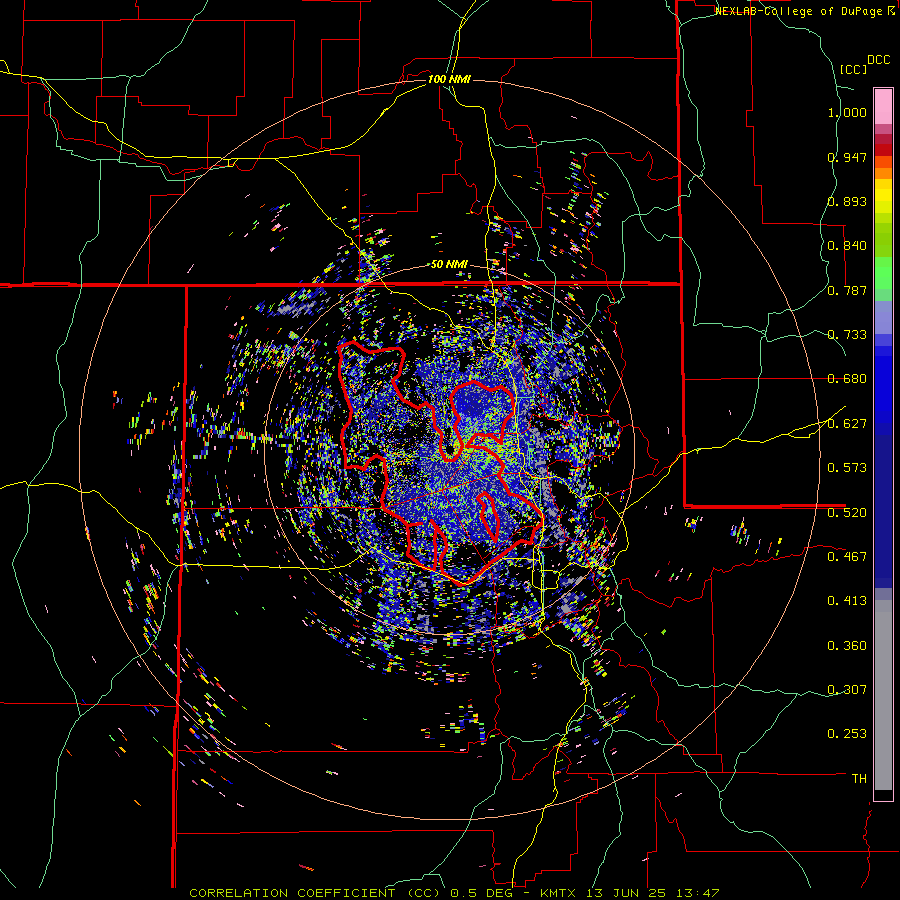
Task: Select the 0.520 legend value
Action: pyautogui.click(x=847, y=512)
